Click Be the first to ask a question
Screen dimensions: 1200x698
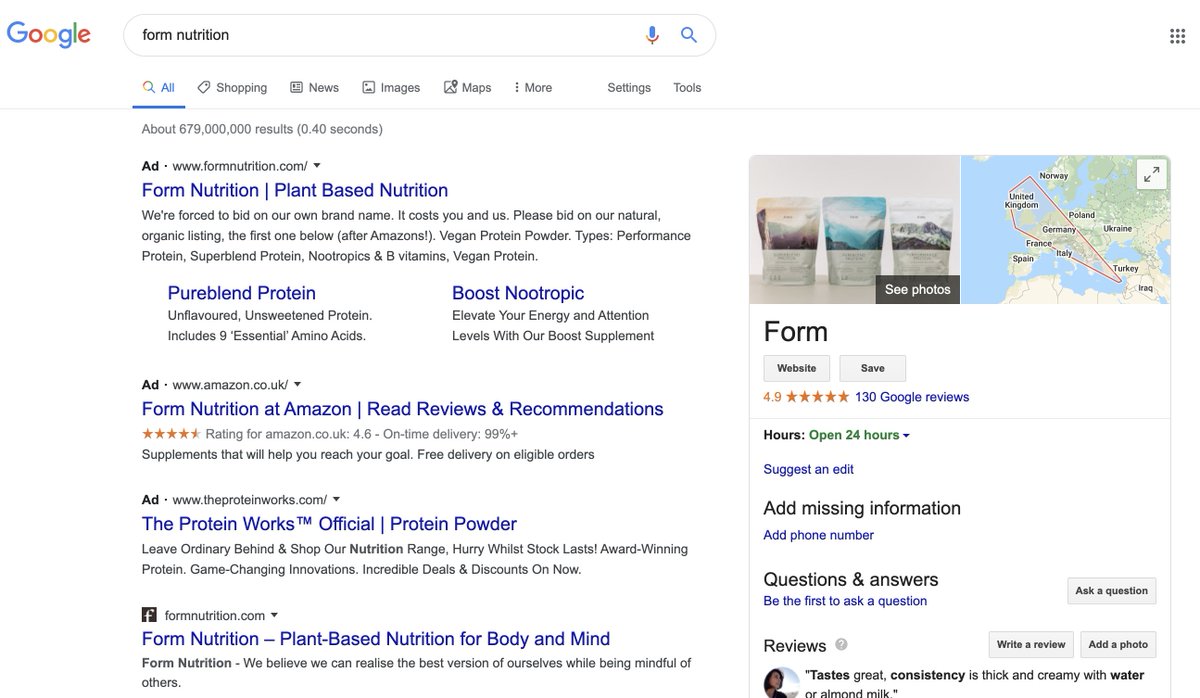(x=845, y=601)
